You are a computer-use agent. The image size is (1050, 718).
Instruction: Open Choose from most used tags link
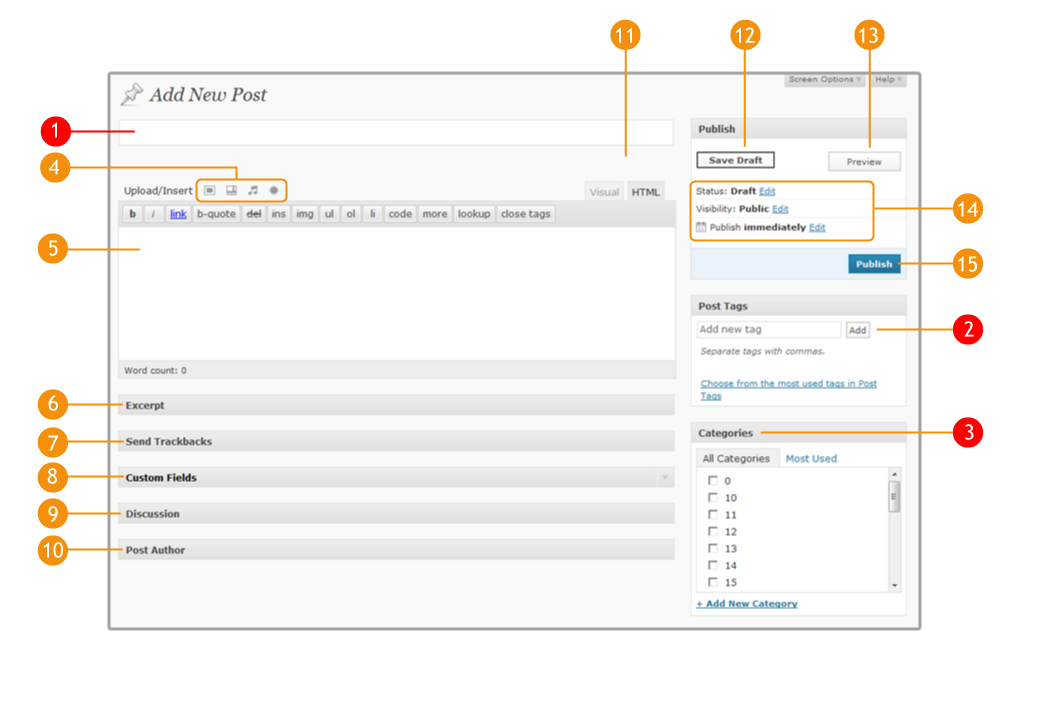click(x=788, y=389)
